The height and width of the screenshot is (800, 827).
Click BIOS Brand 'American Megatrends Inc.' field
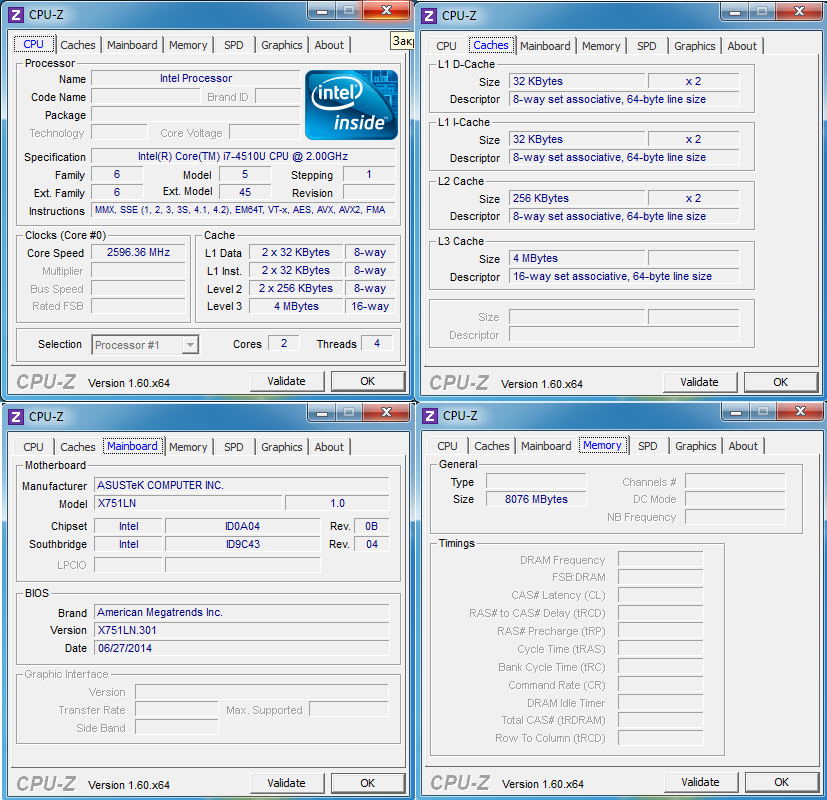[242, 612]
